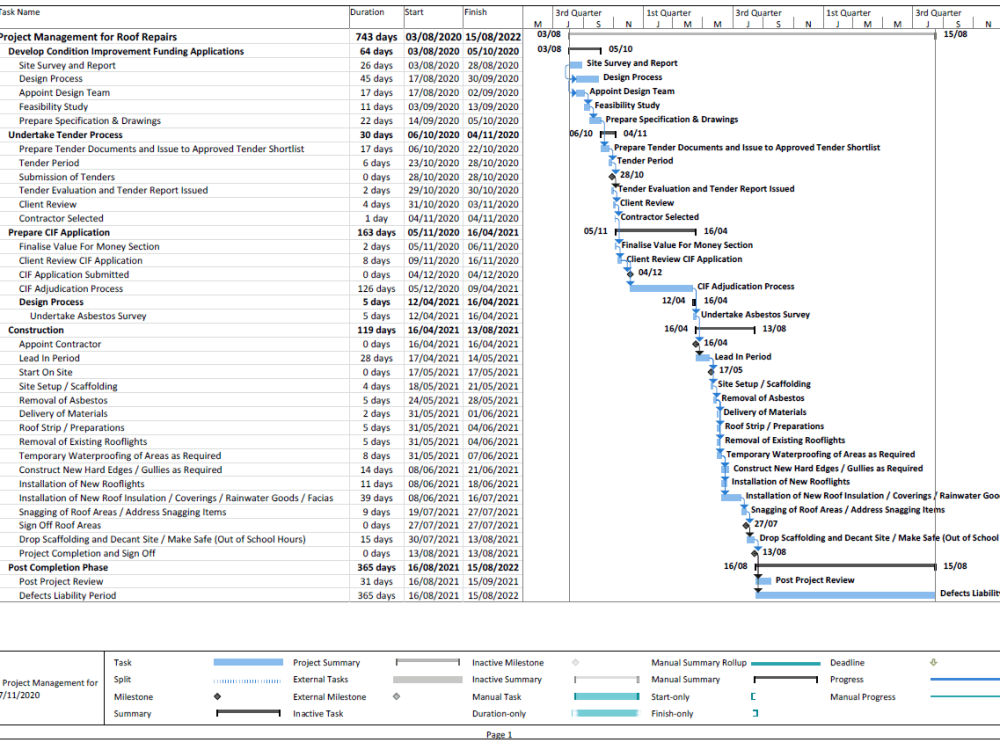Screen dimensions: 1000x750
Task: Click the 17/05 Start On Site milestone diamond
Action: tap(710, 370)
